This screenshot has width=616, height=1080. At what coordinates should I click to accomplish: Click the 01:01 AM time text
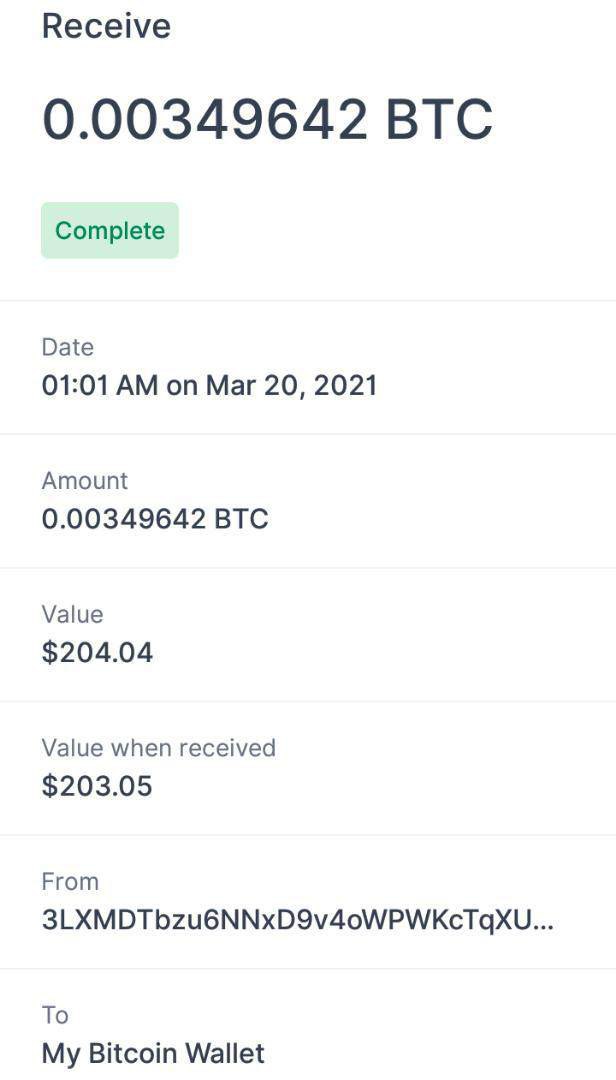(99, 386)
